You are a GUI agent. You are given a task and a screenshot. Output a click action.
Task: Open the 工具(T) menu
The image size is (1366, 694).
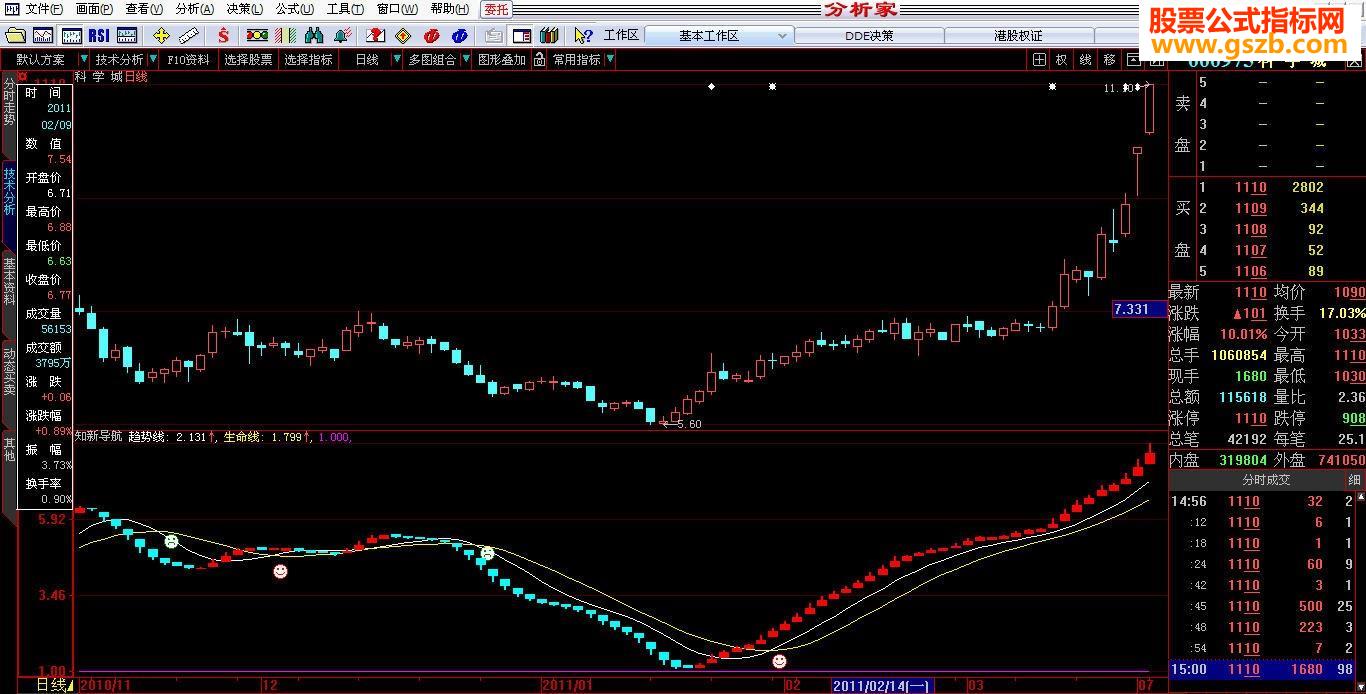pos(345,9)
